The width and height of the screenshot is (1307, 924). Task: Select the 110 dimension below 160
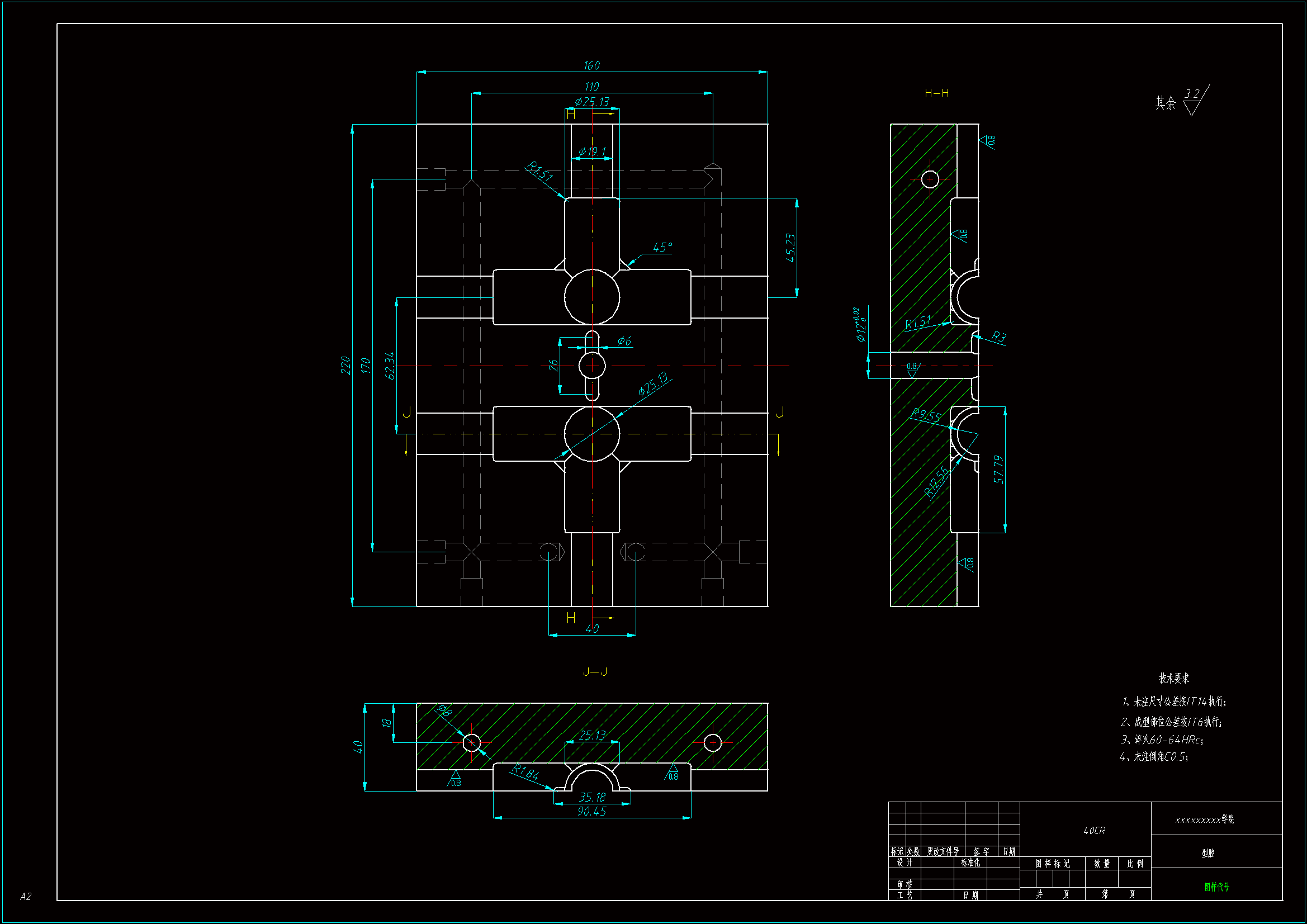pos(591,87)
